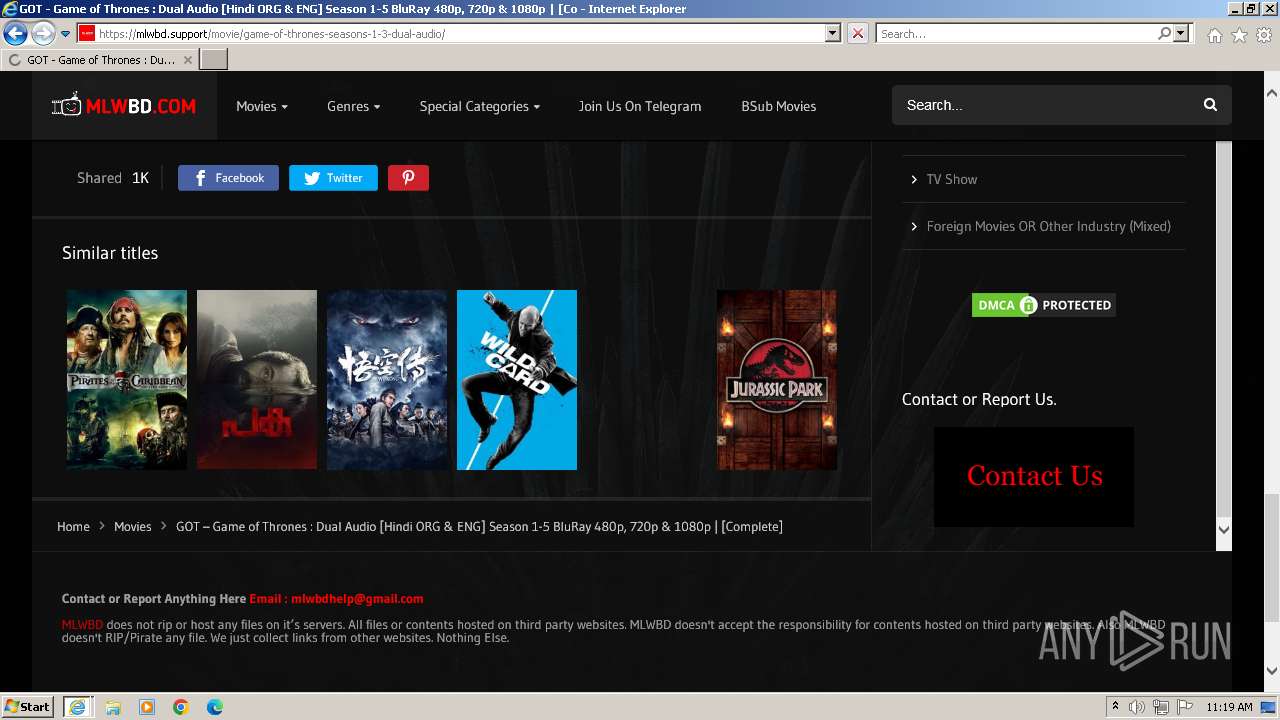Open the Genres dropdown menu
Viewport: 1280px width, 720px height.
coord(353,106)
